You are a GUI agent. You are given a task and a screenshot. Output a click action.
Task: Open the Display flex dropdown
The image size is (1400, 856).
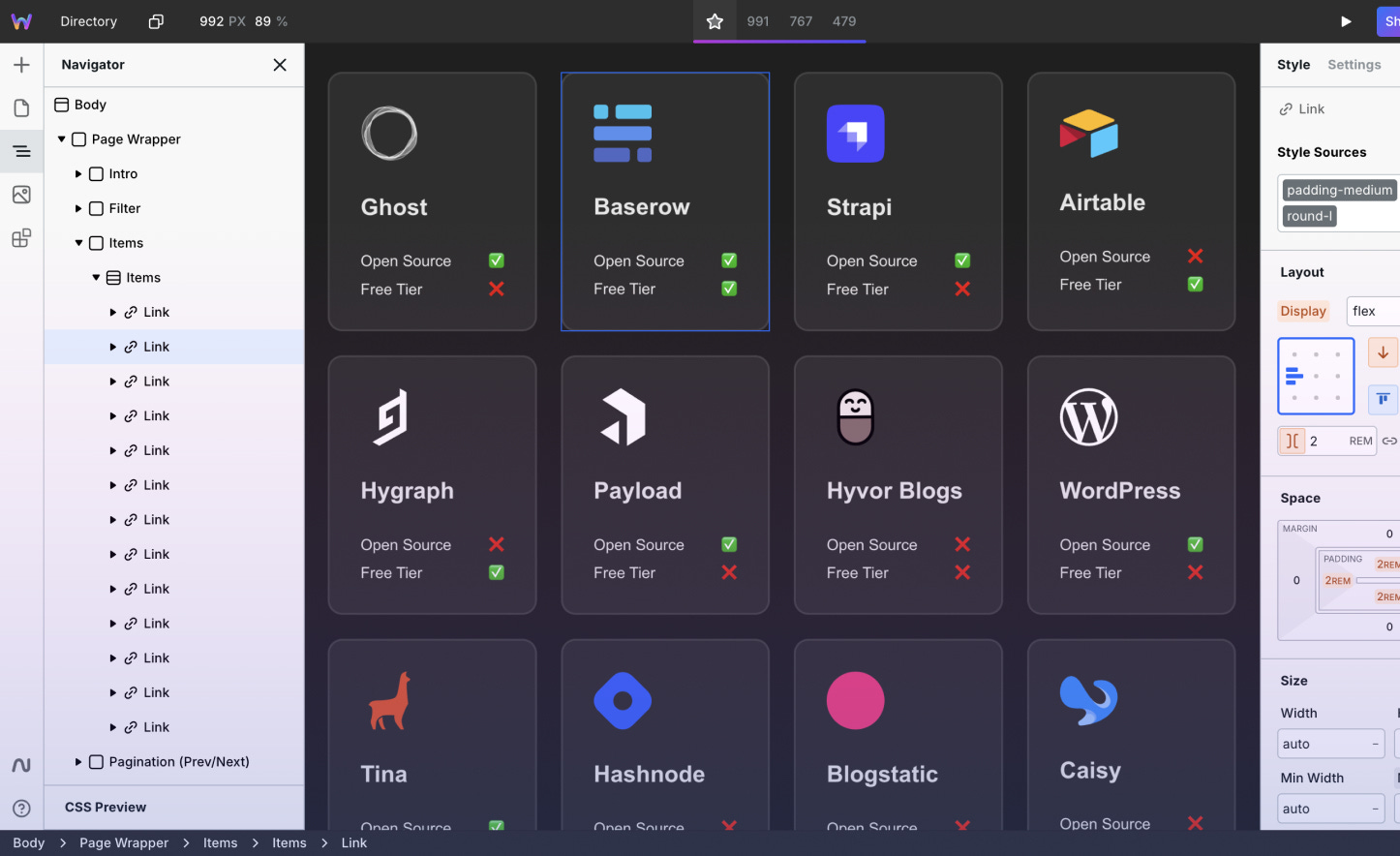click(x=1373, y=311)
